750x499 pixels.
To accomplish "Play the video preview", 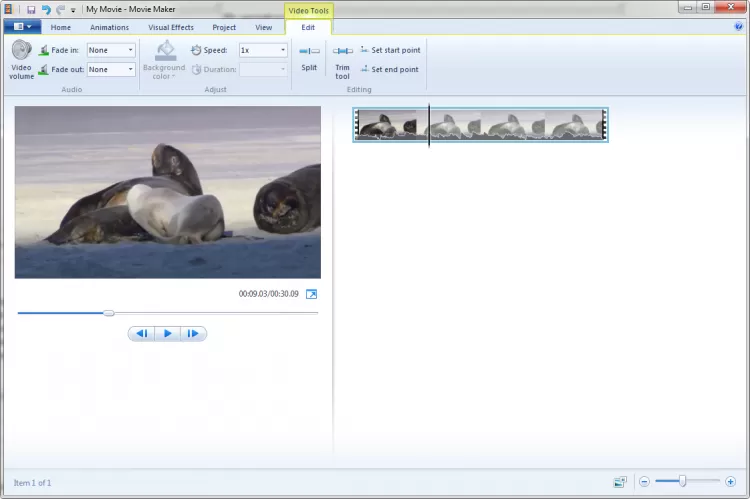I will click(x=168, y=334).
